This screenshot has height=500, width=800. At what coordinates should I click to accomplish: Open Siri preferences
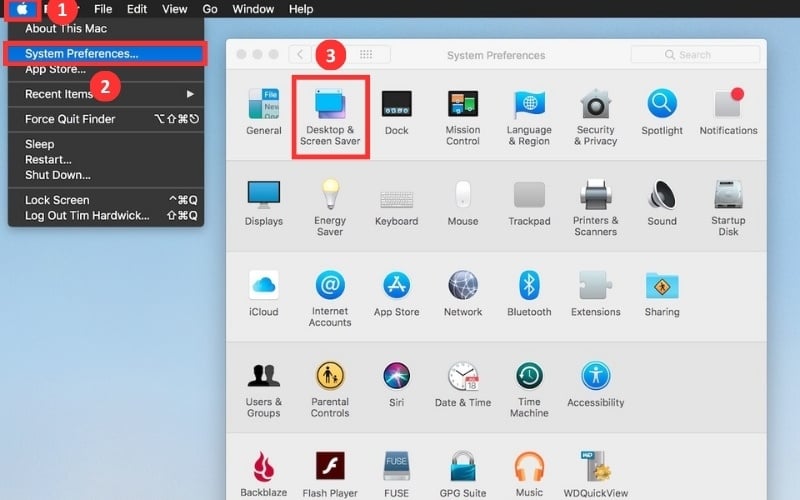click(396, 384)
